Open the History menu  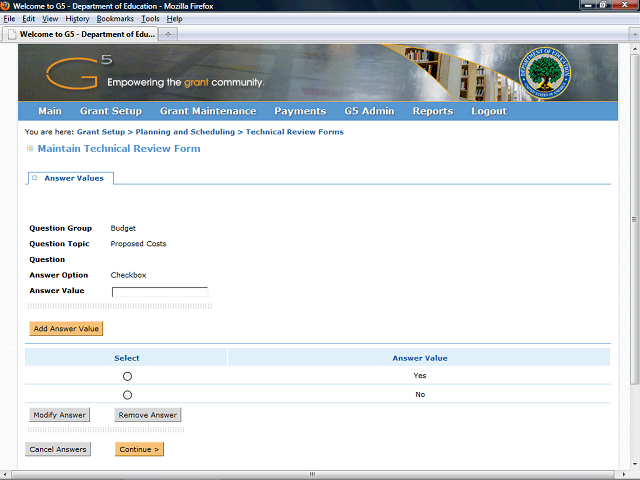(x=77, y=19)
